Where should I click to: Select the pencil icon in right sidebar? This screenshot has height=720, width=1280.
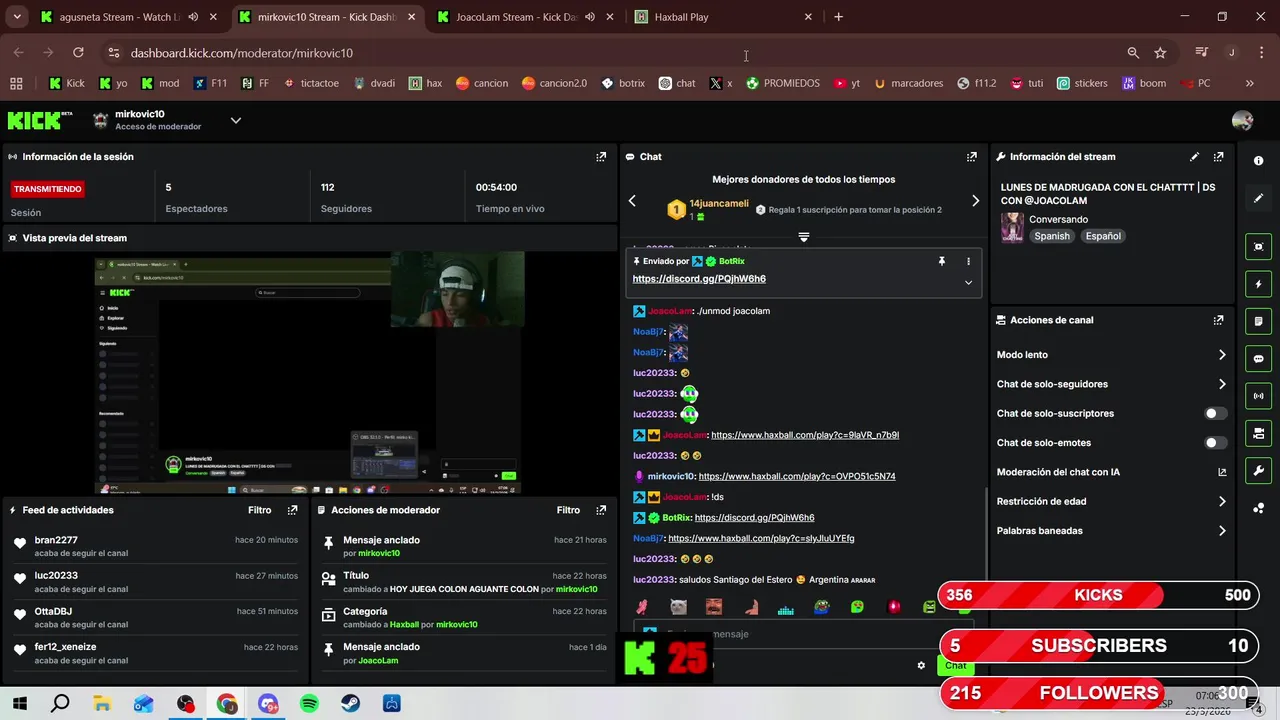[1258, 198]
